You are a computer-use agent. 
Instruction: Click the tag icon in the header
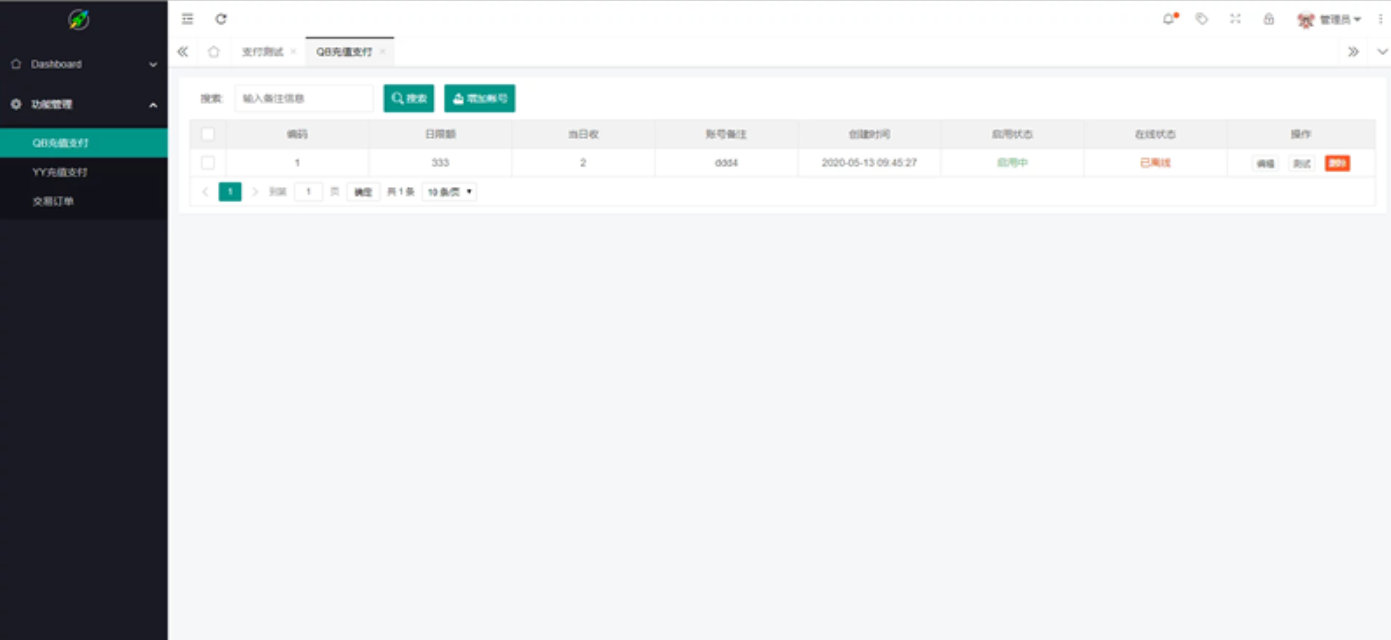(x=1202, y=19)
